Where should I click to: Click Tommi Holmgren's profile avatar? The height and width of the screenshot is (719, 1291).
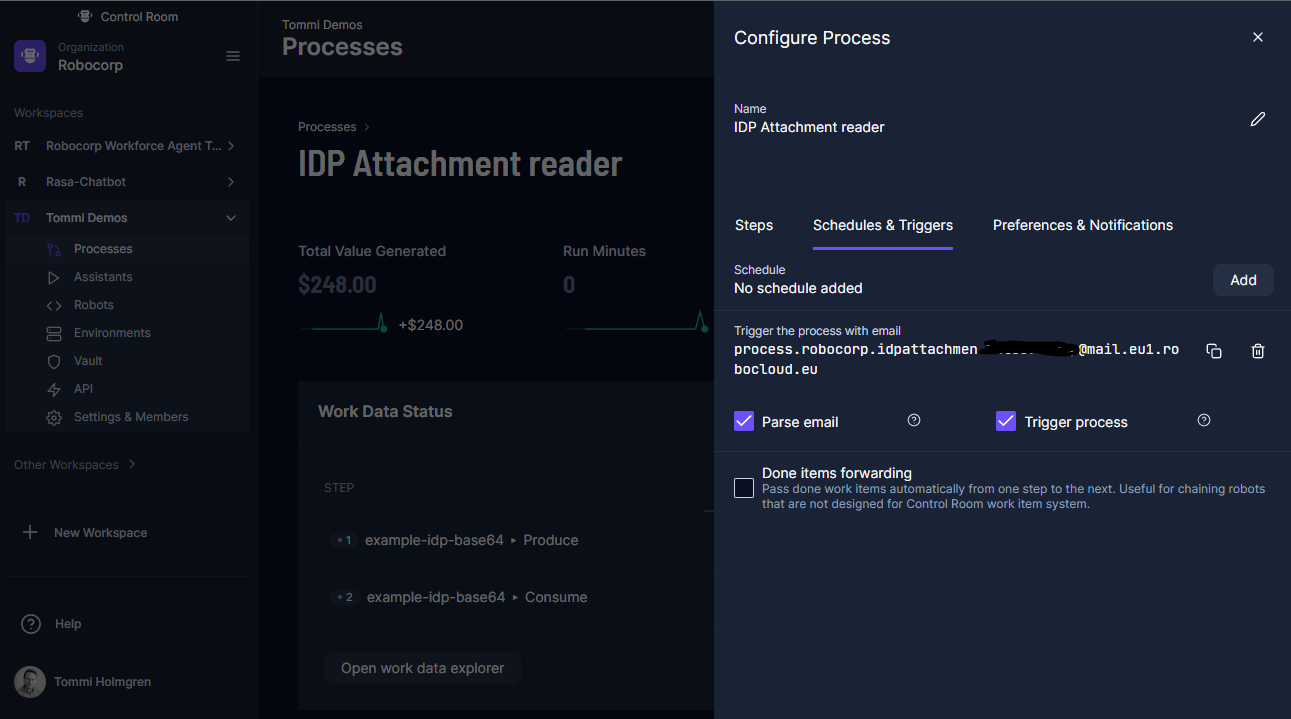[30, 682]
